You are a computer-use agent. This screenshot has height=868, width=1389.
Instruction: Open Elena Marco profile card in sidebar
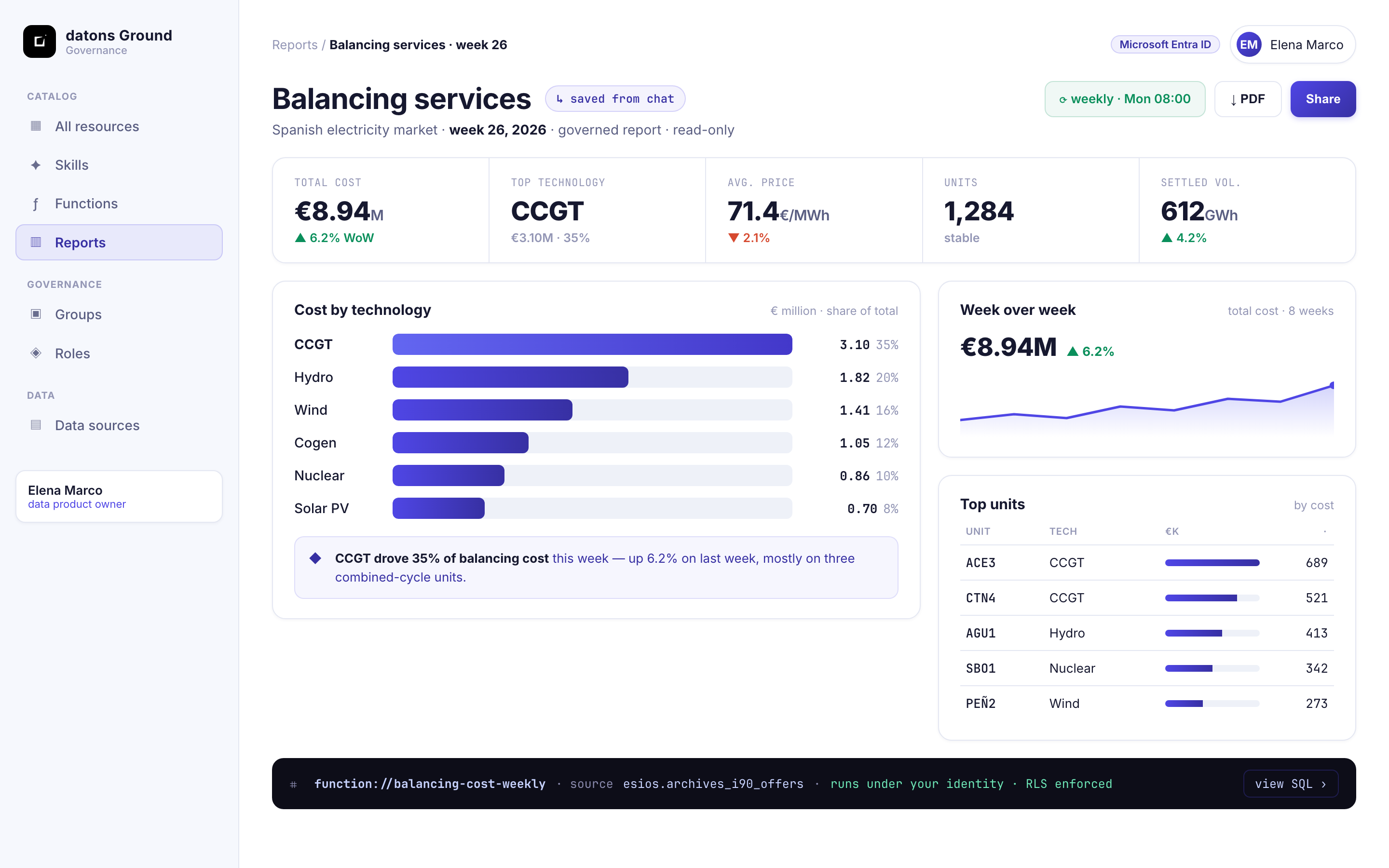point(119,497)
